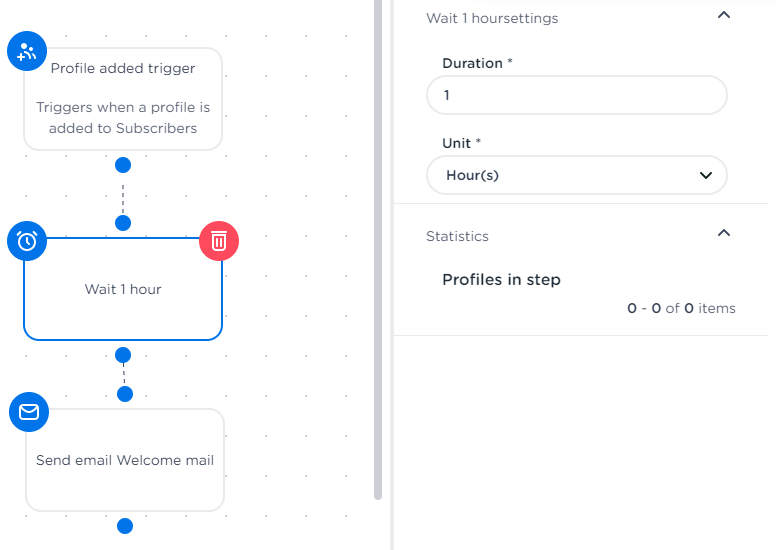Click the Profiles in step label
The height and width of the screenshot is (550, 776).
501,280
